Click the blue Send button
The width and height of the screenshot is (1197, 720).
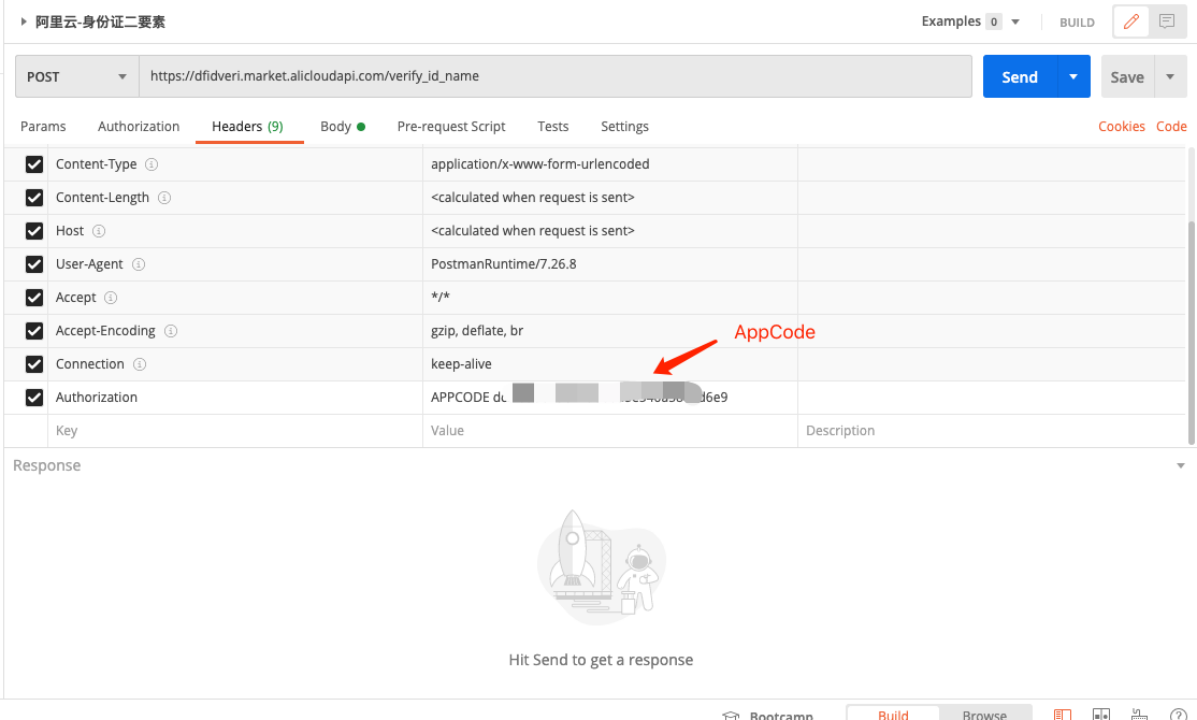pyautogui.click(x=1020, y=76)
